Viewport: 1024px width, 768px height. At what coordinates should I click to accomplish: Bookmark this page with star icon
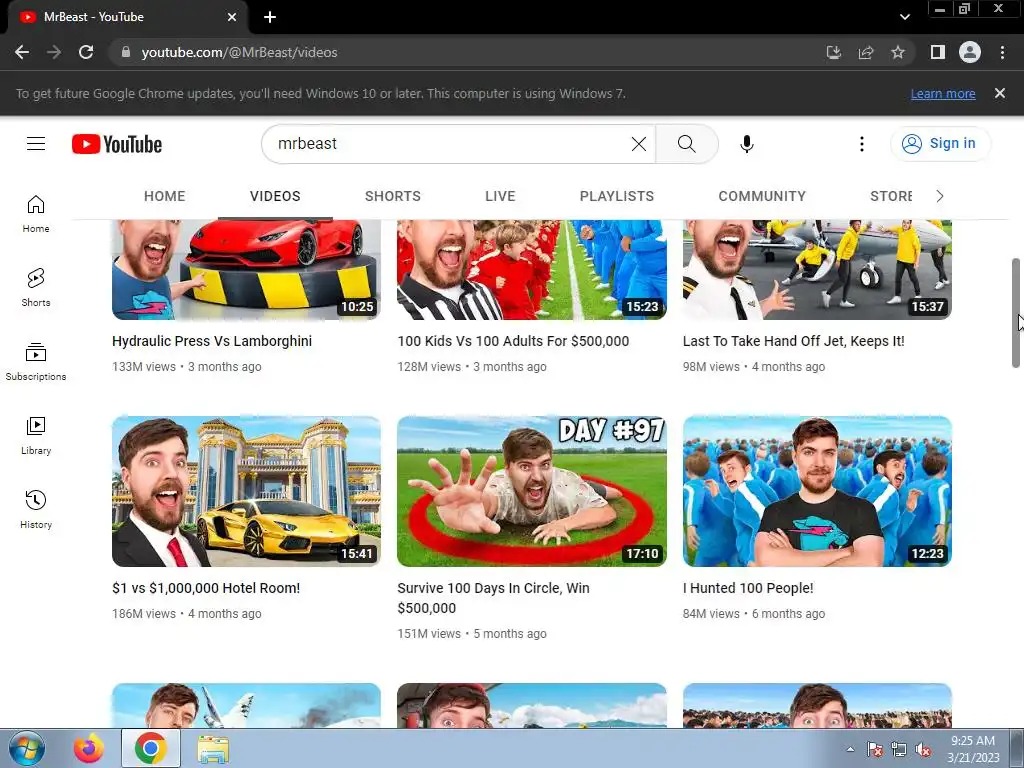(x=898, y=52)
